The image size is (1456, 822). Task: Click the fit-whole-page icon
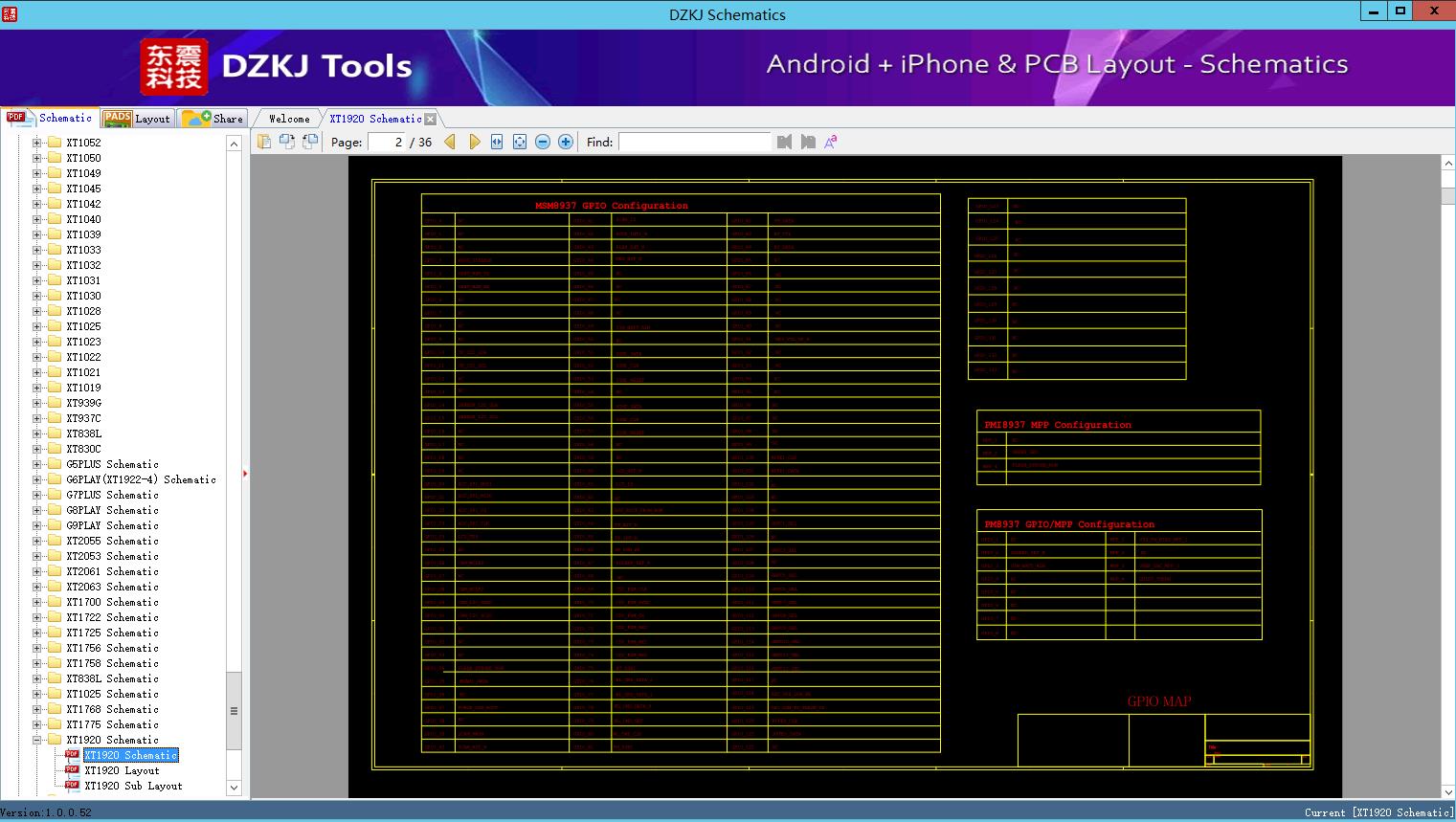(x=520, y=142)
